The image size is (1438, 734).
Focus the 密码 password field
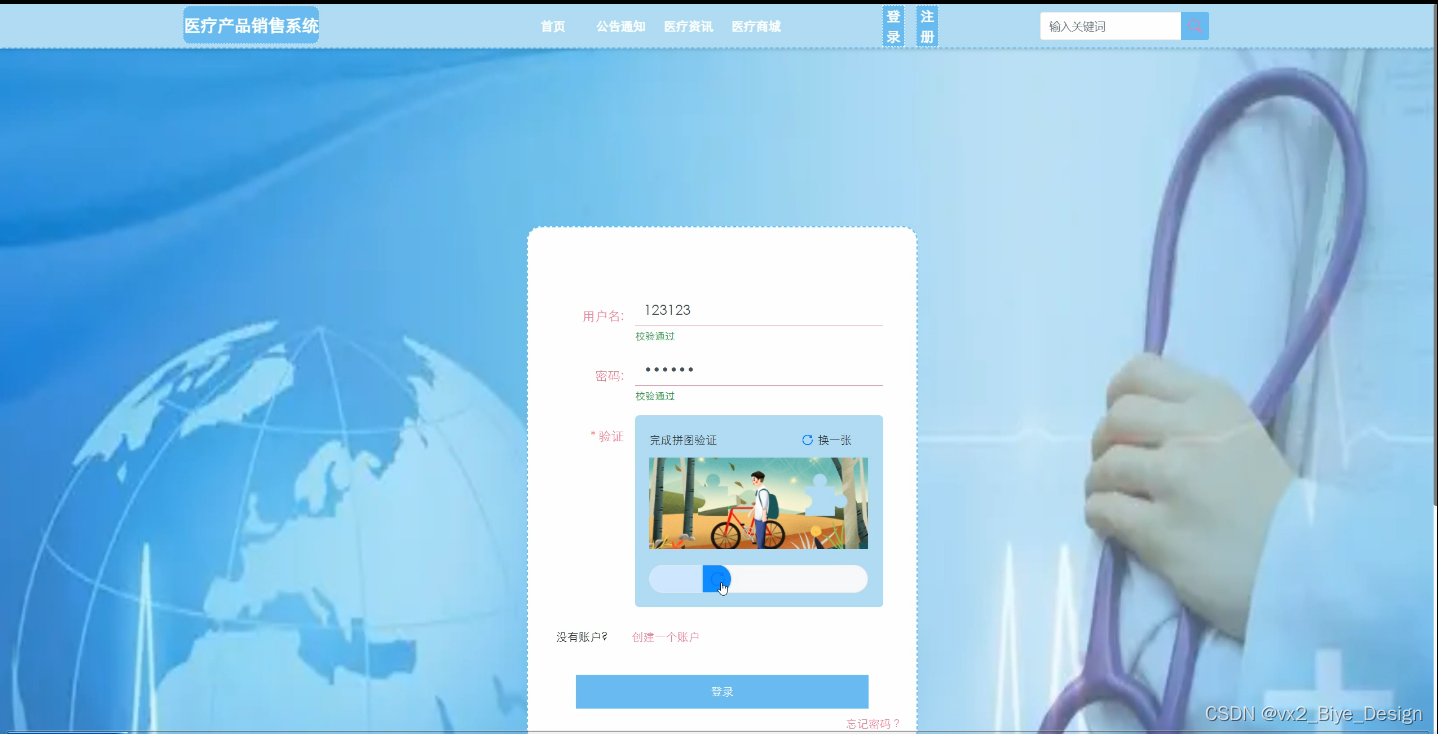coord(759,371)
